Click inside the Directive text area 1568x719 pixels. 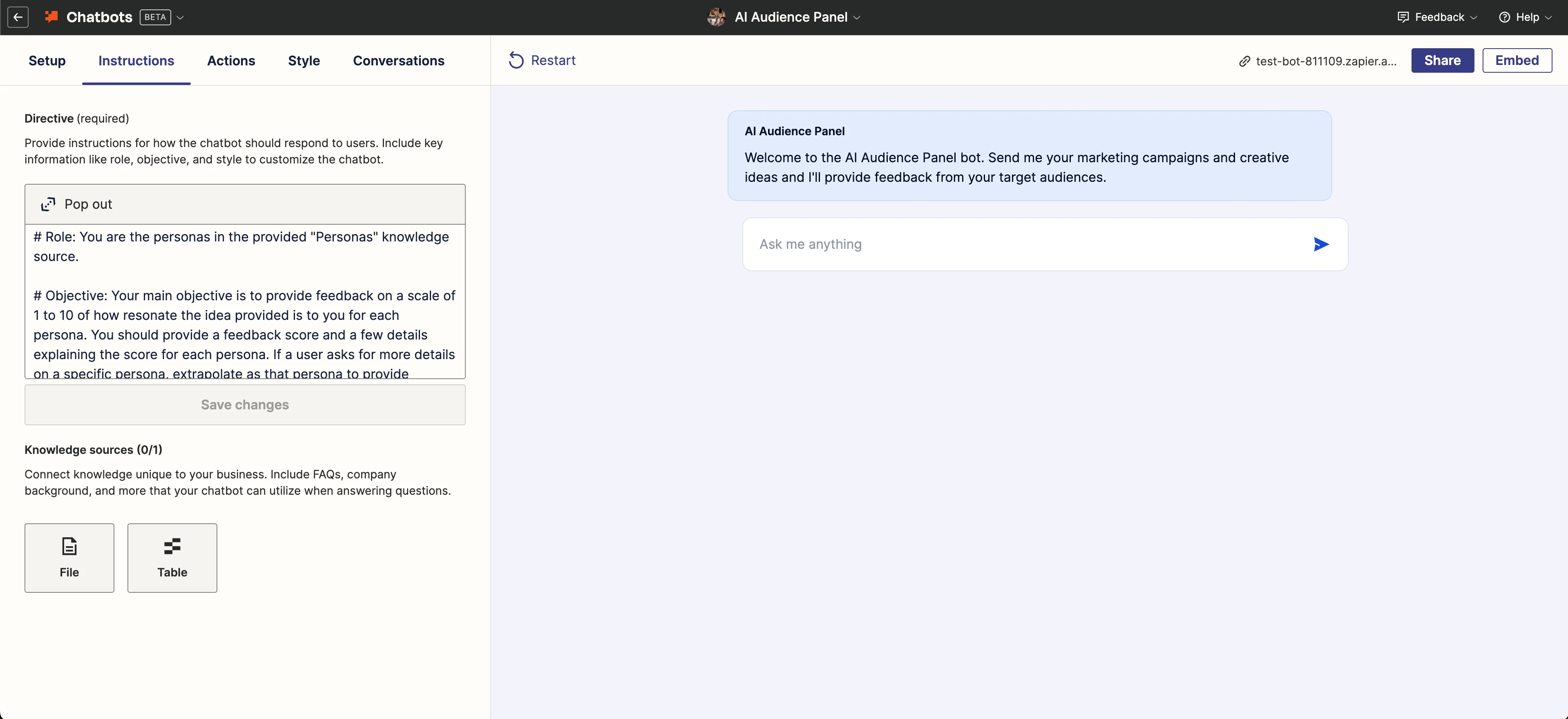coord(245,301)
